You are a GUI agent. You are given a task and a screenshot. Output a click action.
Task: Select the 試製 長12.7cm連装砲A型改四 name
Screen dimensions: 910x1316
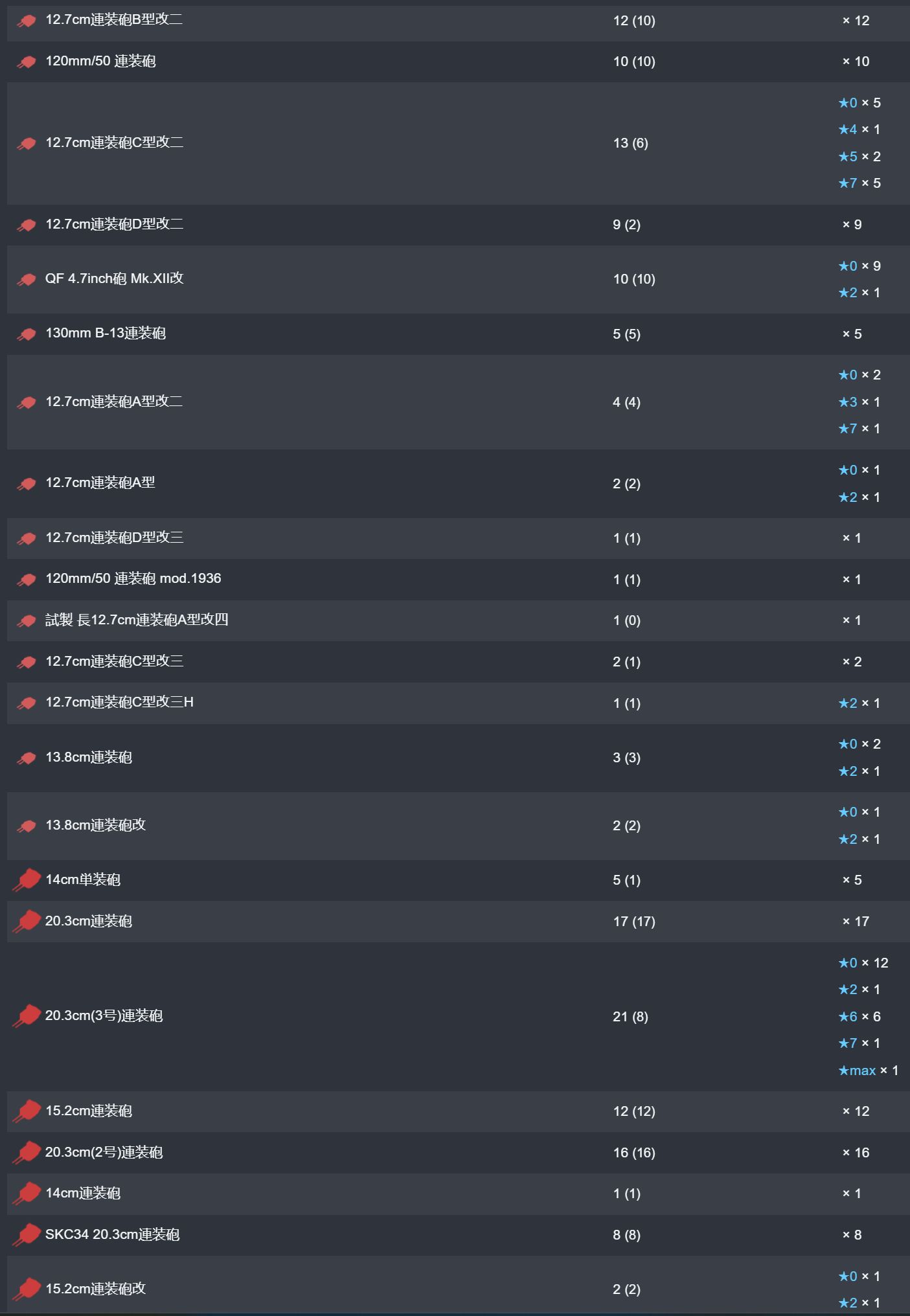coord(137,620)
